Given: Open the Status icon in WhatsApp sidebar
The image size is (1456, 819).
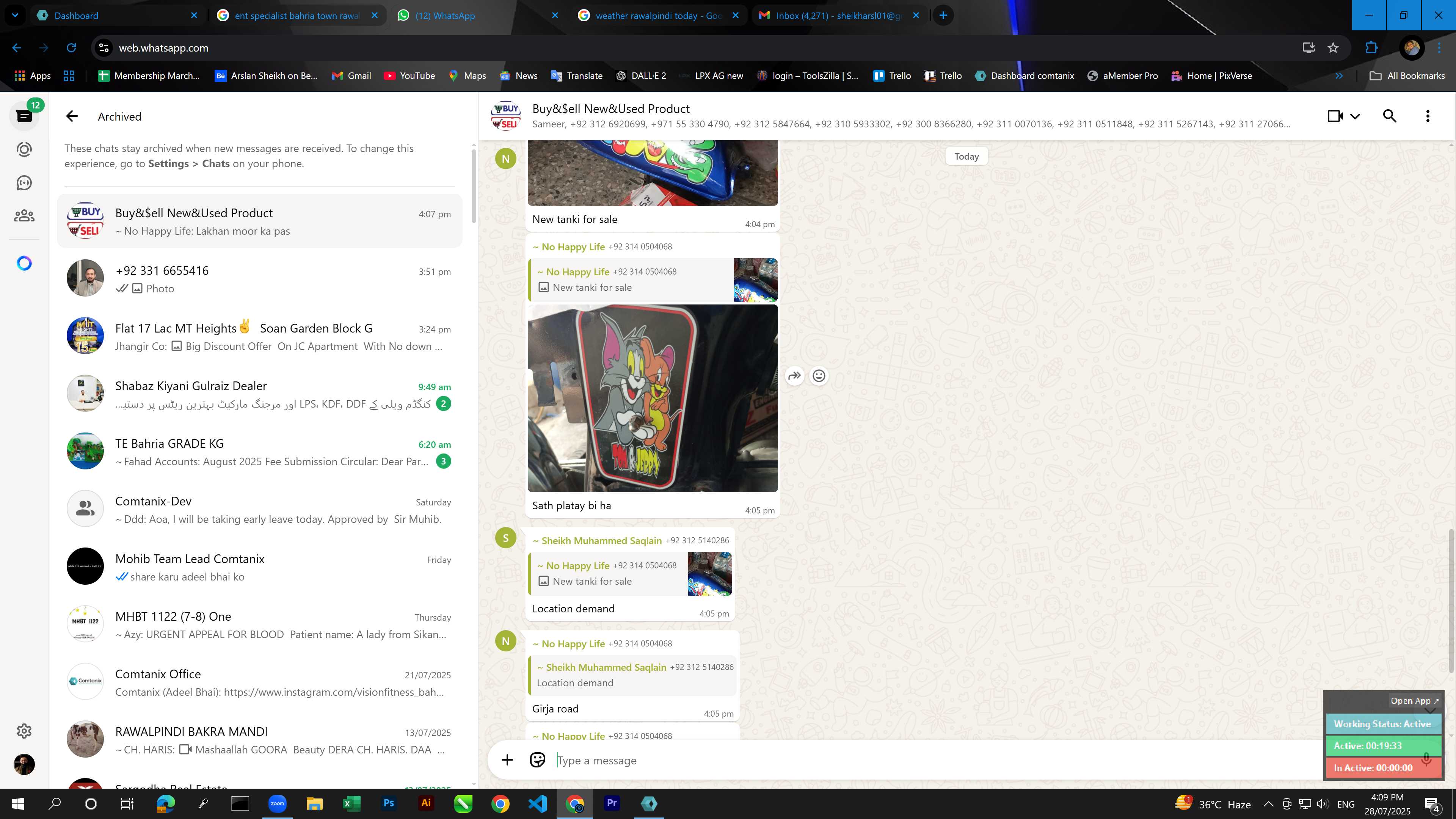Looking at the screenshot, I should [24, 149].
